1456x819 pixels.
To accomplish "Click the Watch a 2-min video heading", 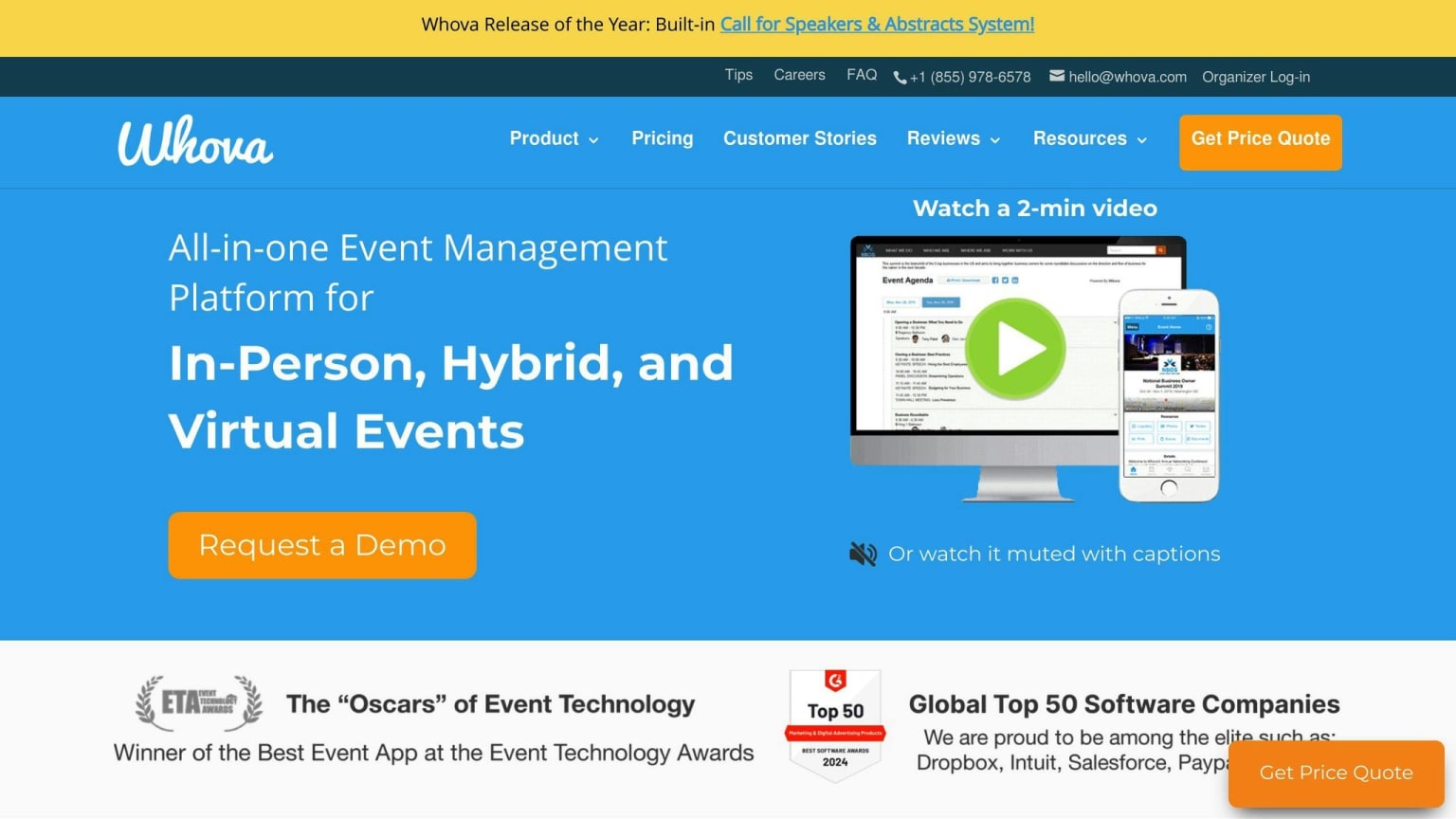I will click(x=1035, y=209).
